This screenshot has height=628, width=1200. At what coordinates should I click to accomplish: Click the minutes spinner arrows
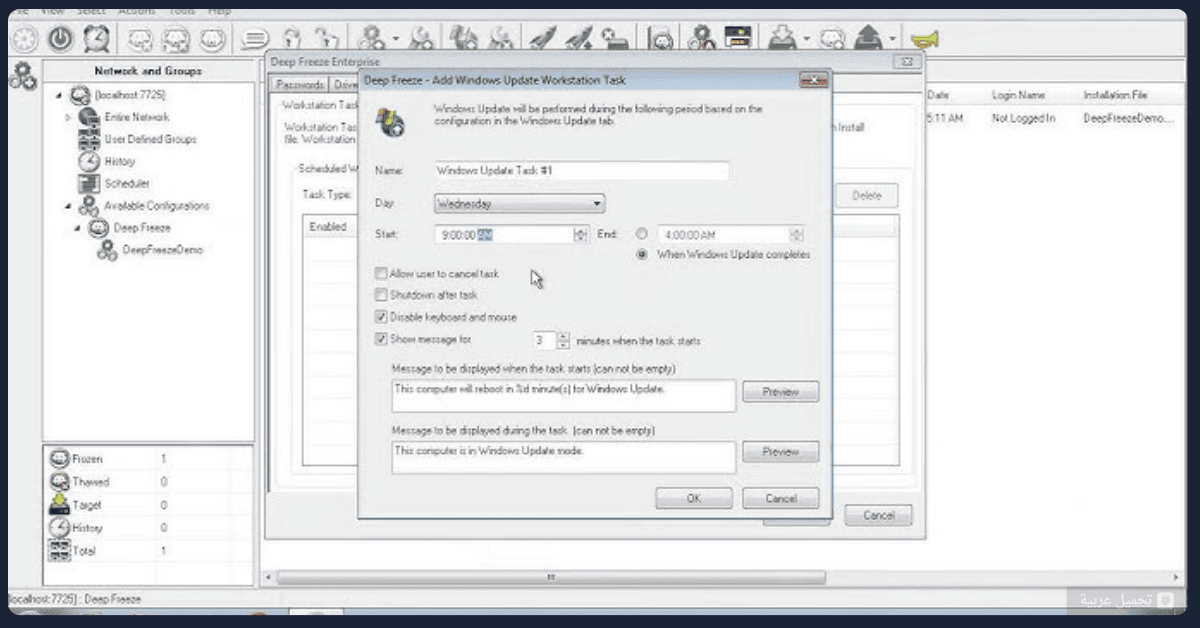click(563, 340)
